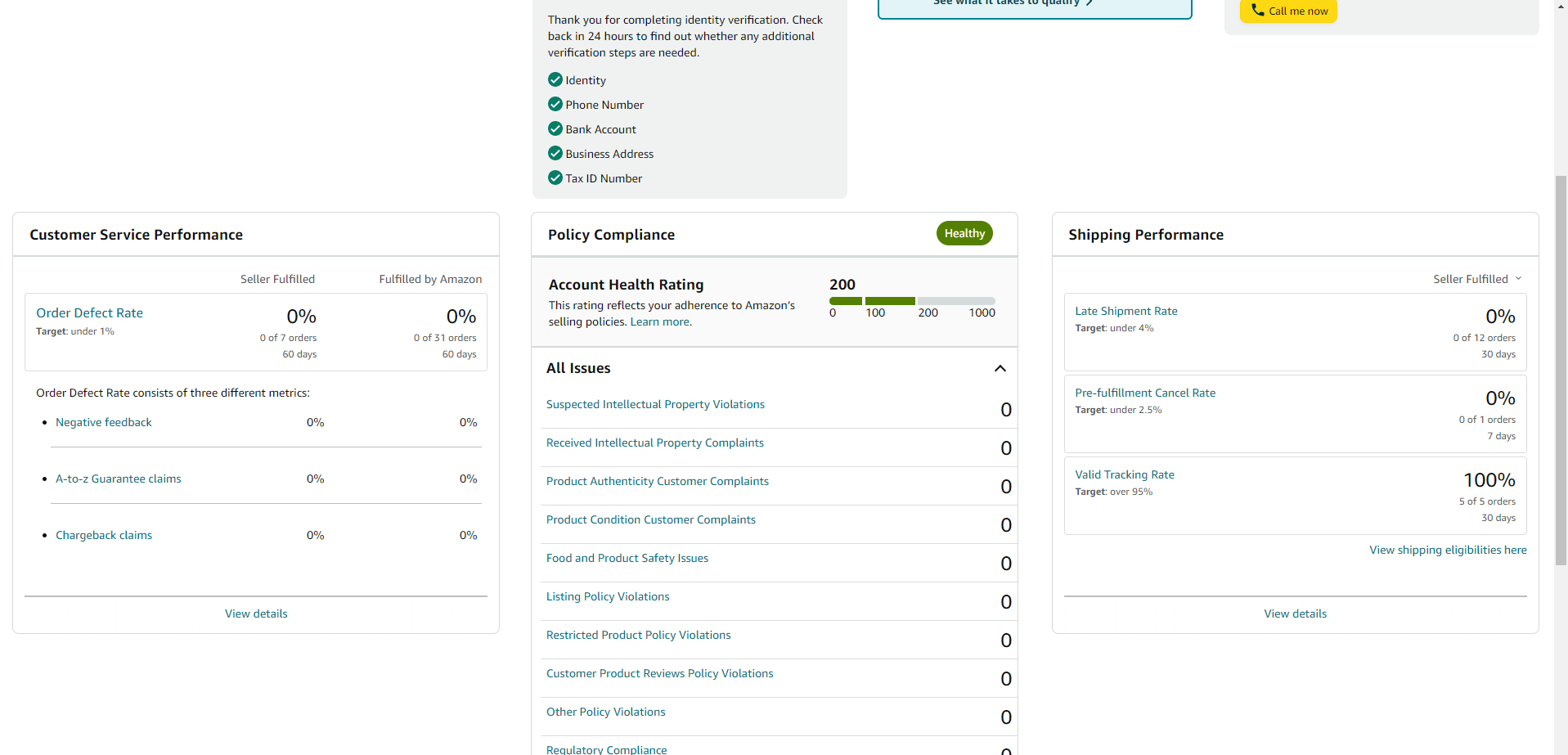Open Customer Product Reviews Policy Violations
Image resolution: width=1568 pixels, height=755 pixels.
tap(660, 673)
